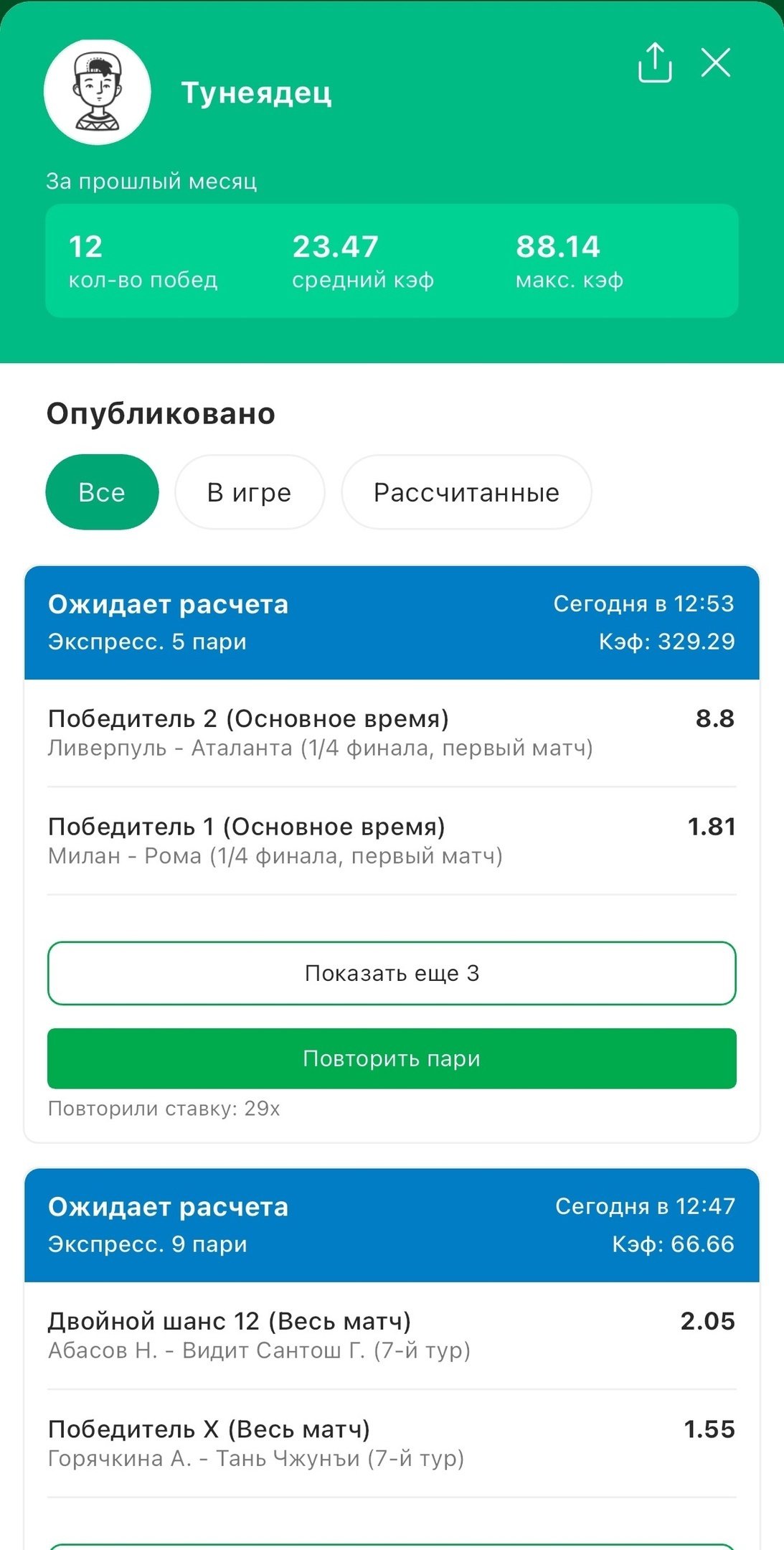Tap the share icon in header
This screenshot has width=784, height=1550.
(x=654, y=63)
